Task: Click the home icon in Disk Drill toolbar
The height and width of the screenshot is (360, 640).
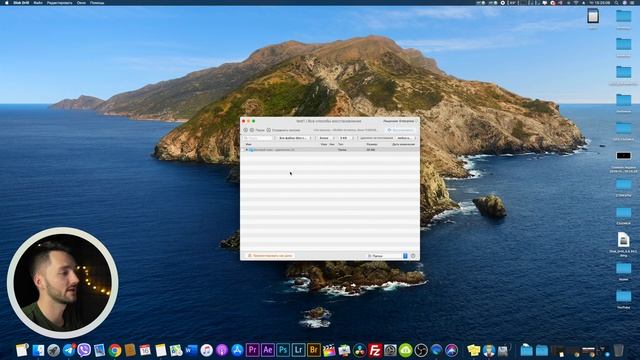Action: coord(245,130)
